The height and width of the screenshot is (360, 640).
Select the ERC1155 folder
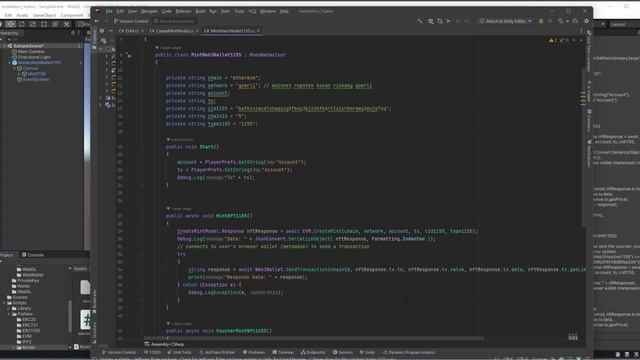tap(28, 331)
